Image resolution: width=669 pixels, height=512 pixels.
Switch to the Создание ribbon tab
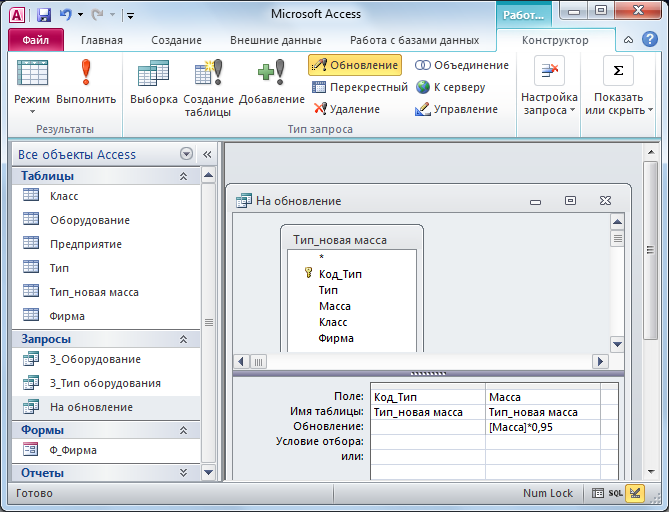click(x=176, y=40)
